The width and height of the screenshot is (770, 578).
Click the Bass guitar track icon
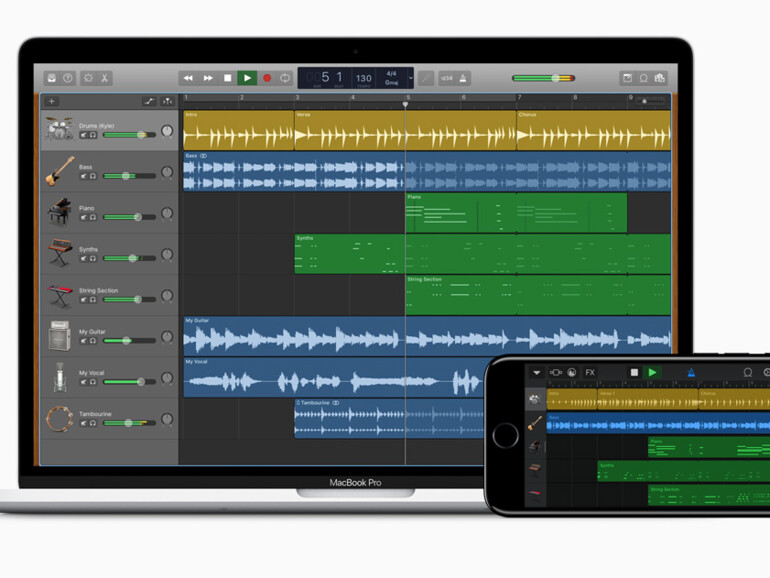coord(59,171)
